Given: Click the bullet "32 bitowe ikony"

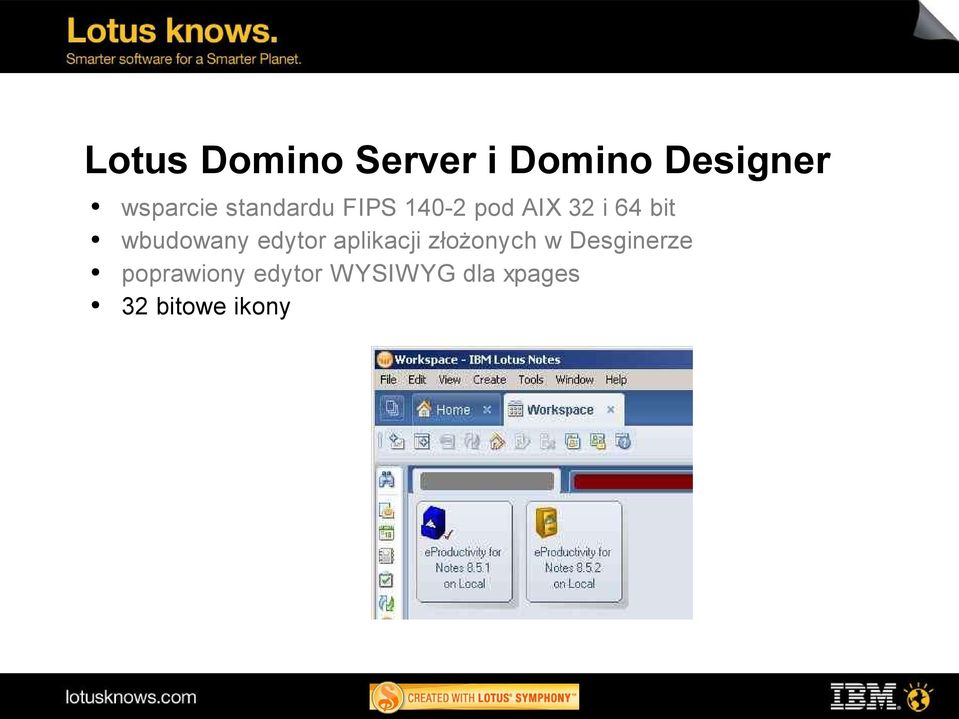Looking at the screenshot, I should click(x=206, y=306).
